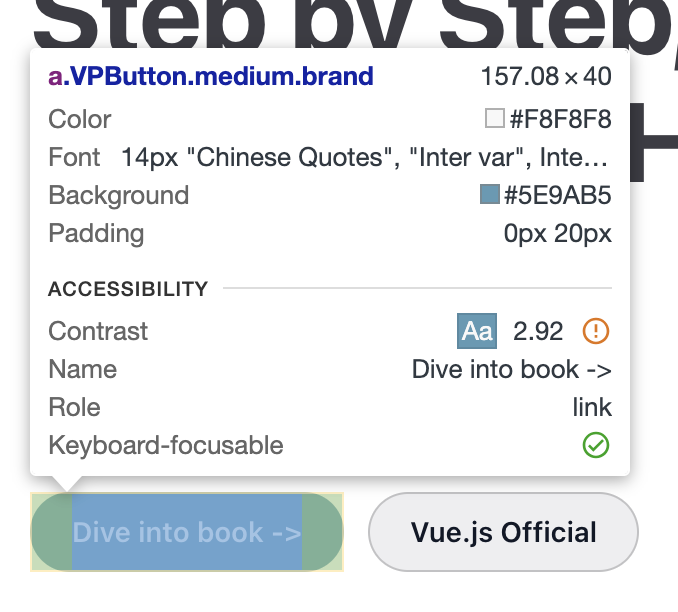Viewport: 678px width, 612px height.
Task: Select the a.VPButton.medium.brand selector text
Action: tap(211, 77)
